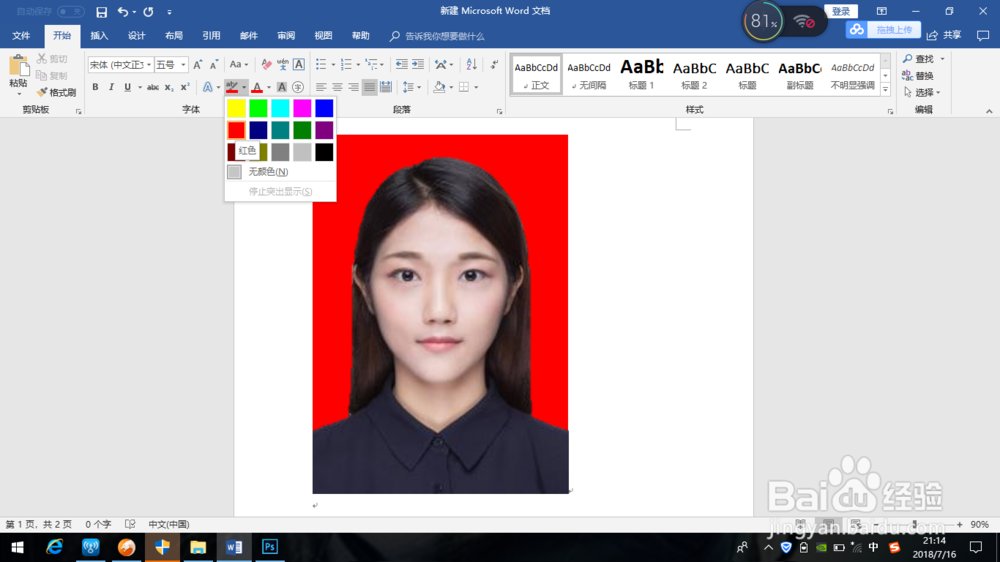Open the File tab

[x=21, y=36]
